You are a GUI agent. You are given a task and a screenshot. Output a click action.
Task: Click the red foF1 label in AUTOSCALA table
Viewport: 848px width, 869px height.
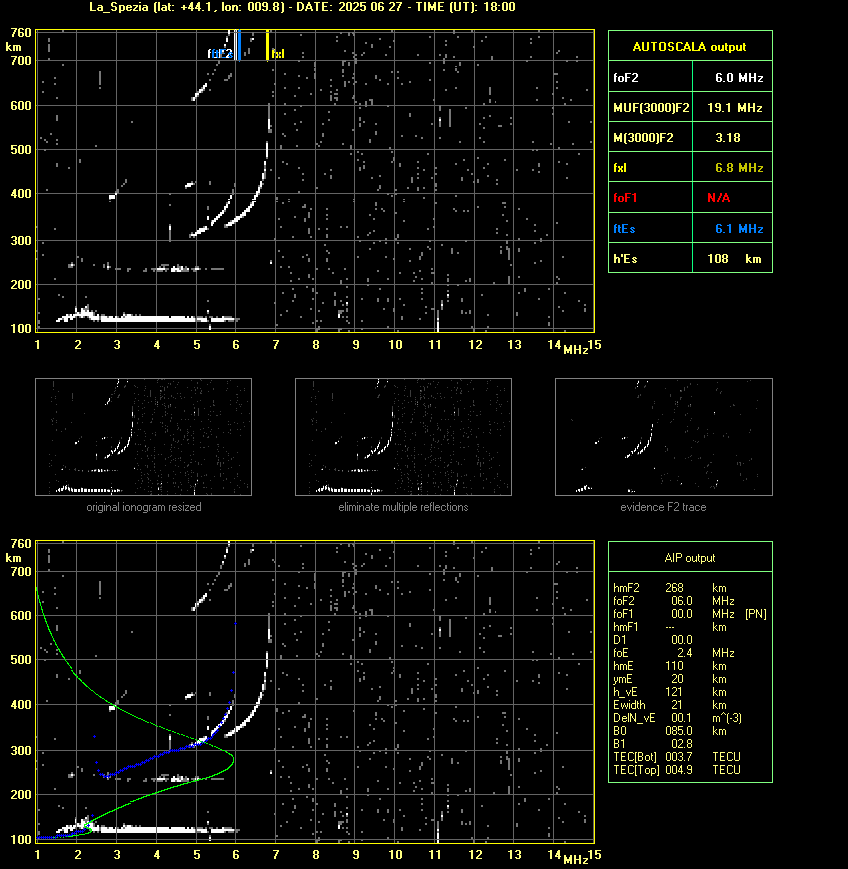(625, 198)
